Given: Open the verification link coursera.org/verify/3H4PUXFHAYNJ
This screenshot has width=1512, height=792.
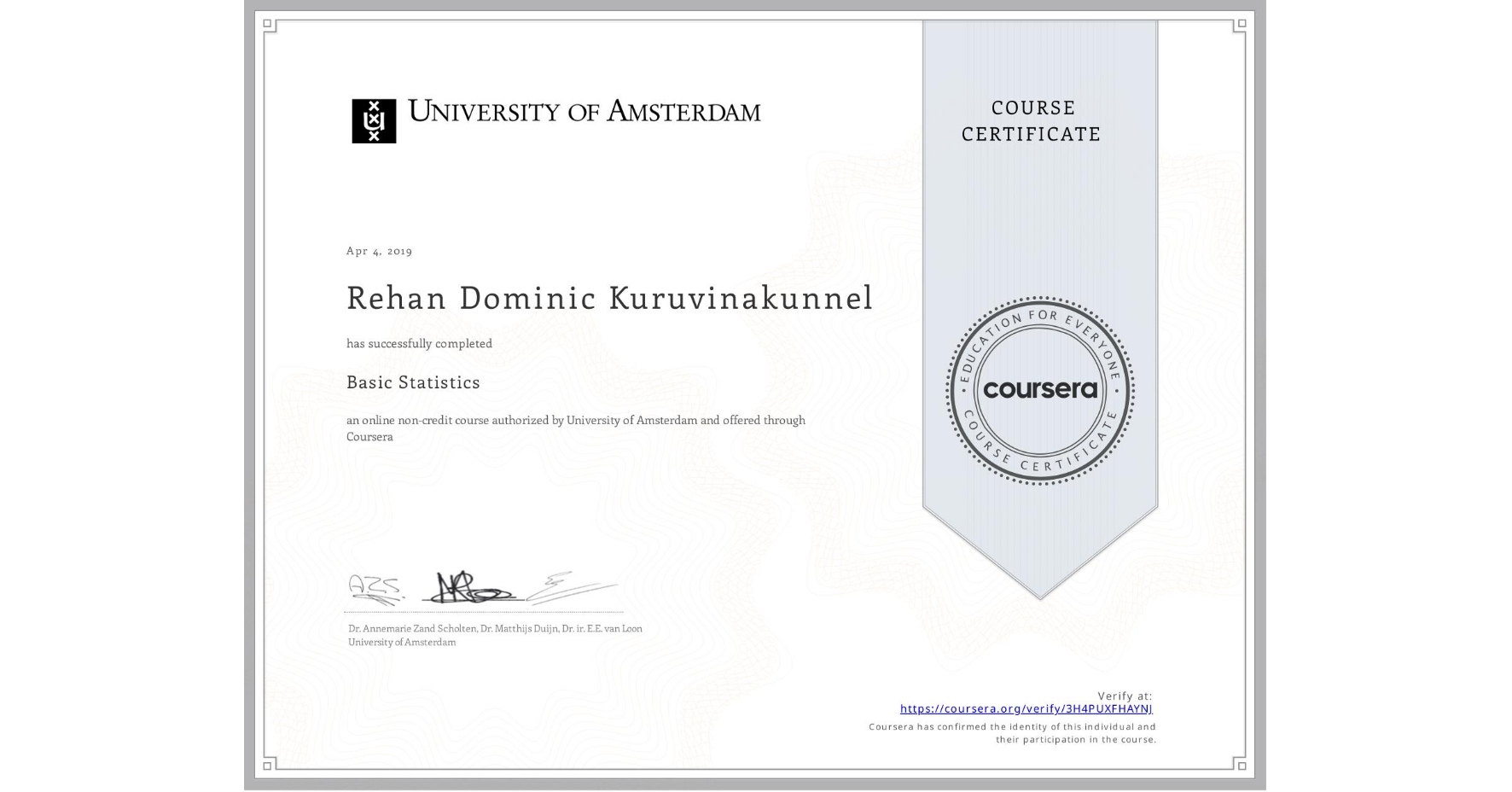Looking at the screenshot, I should (x=1026, y=708).
